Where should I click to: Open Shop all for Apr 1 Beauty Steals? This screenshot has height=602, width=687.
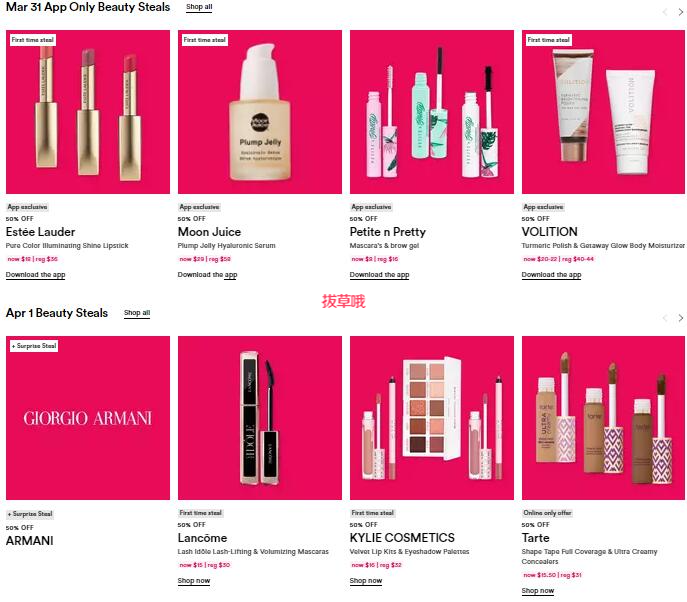(x=137, y=313)
